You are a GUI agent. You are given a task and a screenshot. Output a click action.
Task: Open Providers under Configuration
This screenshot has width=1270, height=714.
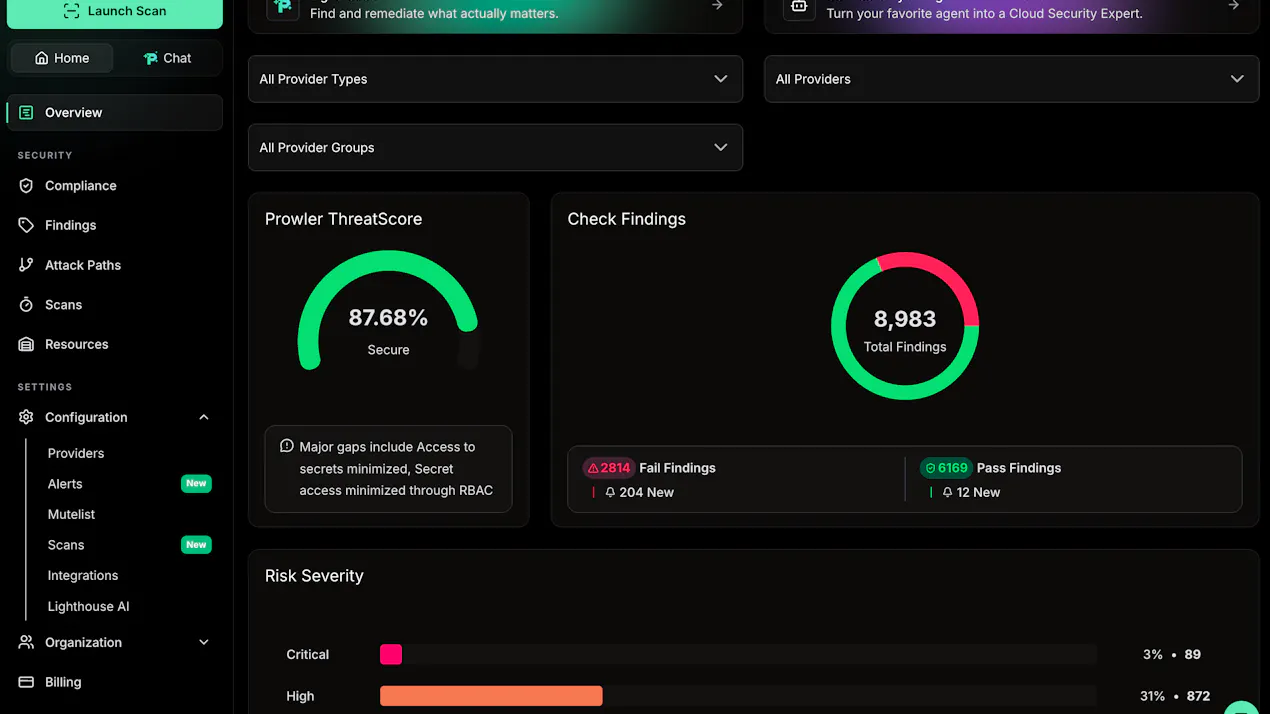[x=76, y=453]
